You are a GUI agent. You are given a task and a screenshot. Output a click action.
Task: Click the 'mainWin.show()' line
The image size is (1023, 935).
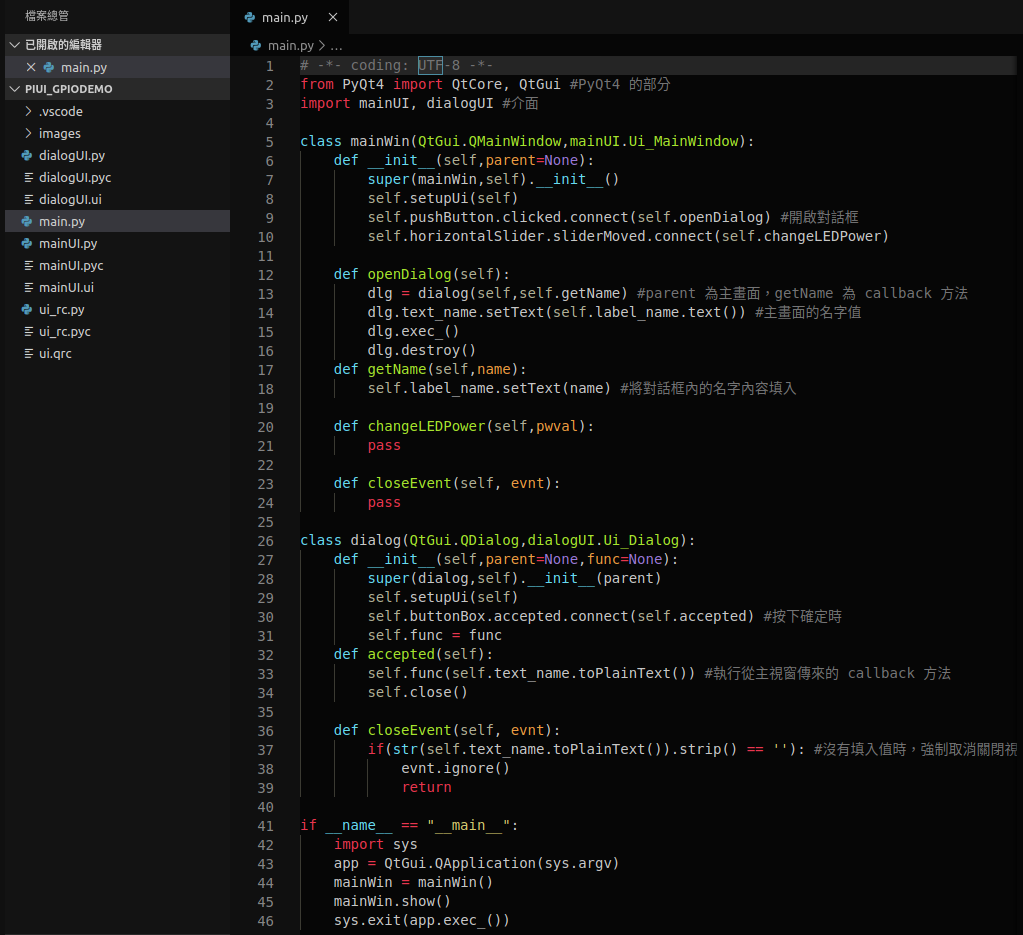tap(392, 902)
